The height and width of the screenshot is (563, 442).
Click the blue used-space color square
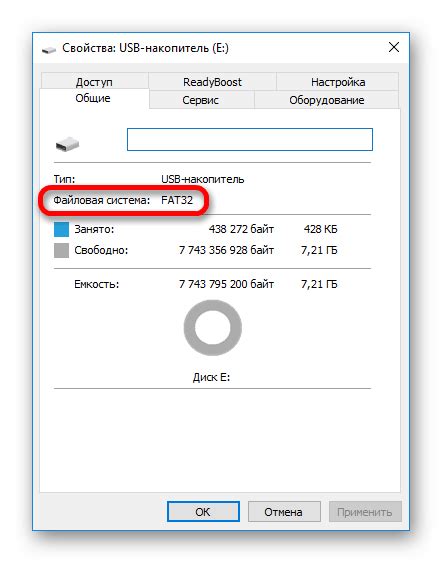[61, 229]
